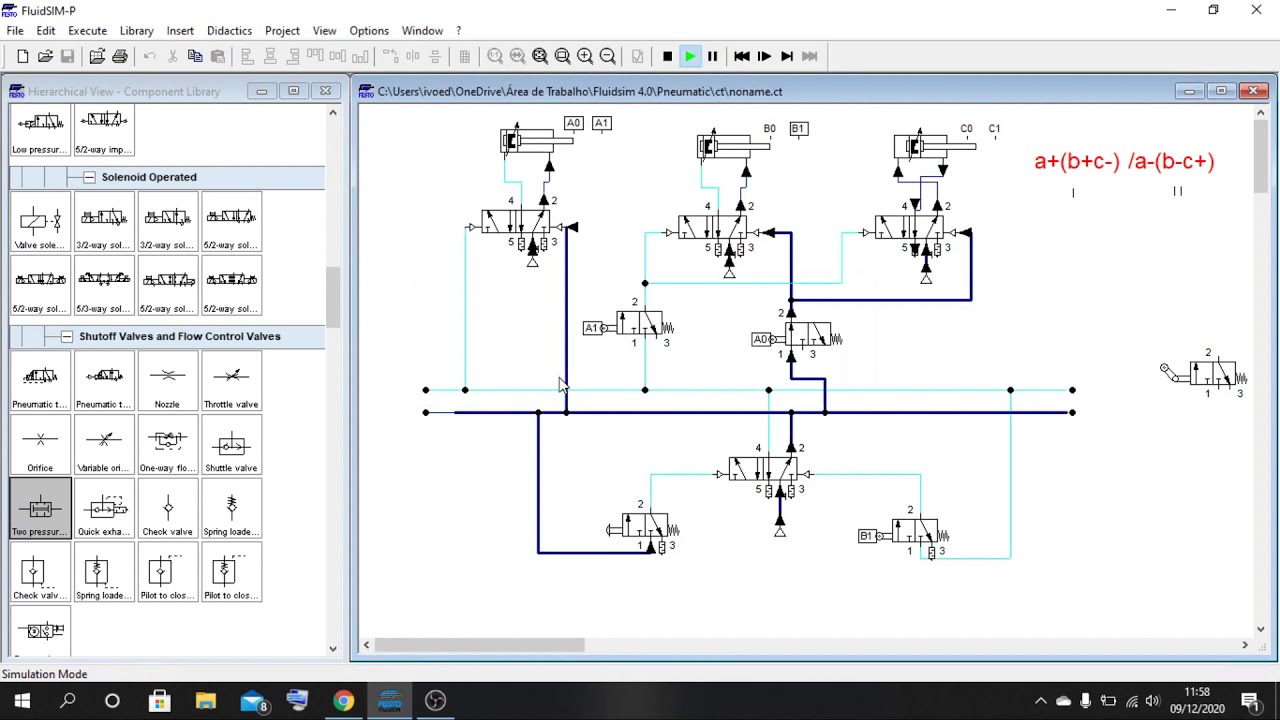The image size is (1280, 720).
Task: Open Windows Start menu
Action: (22, 701)
